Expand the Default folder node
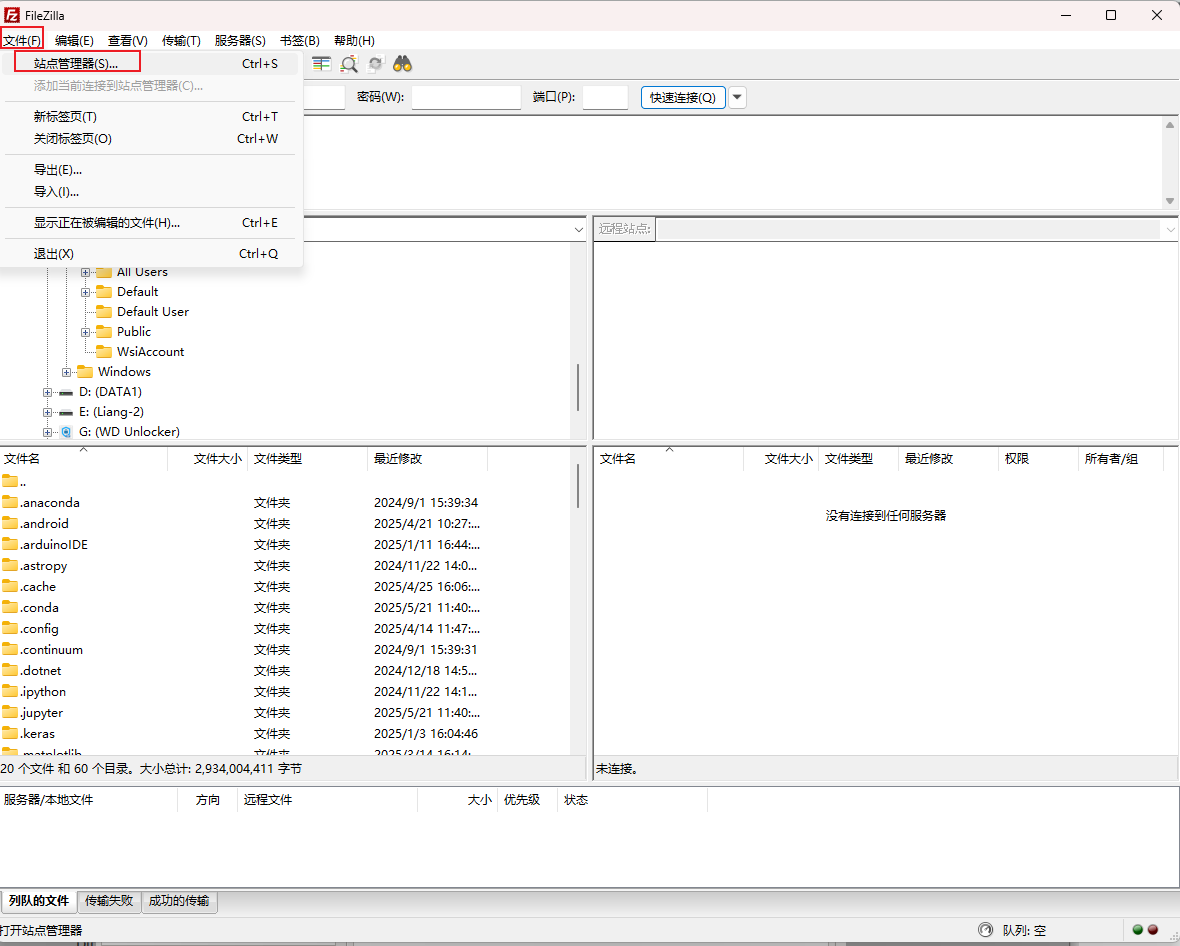The width and height of the screenshot is (1180, 946). click(x=86, y=292)
